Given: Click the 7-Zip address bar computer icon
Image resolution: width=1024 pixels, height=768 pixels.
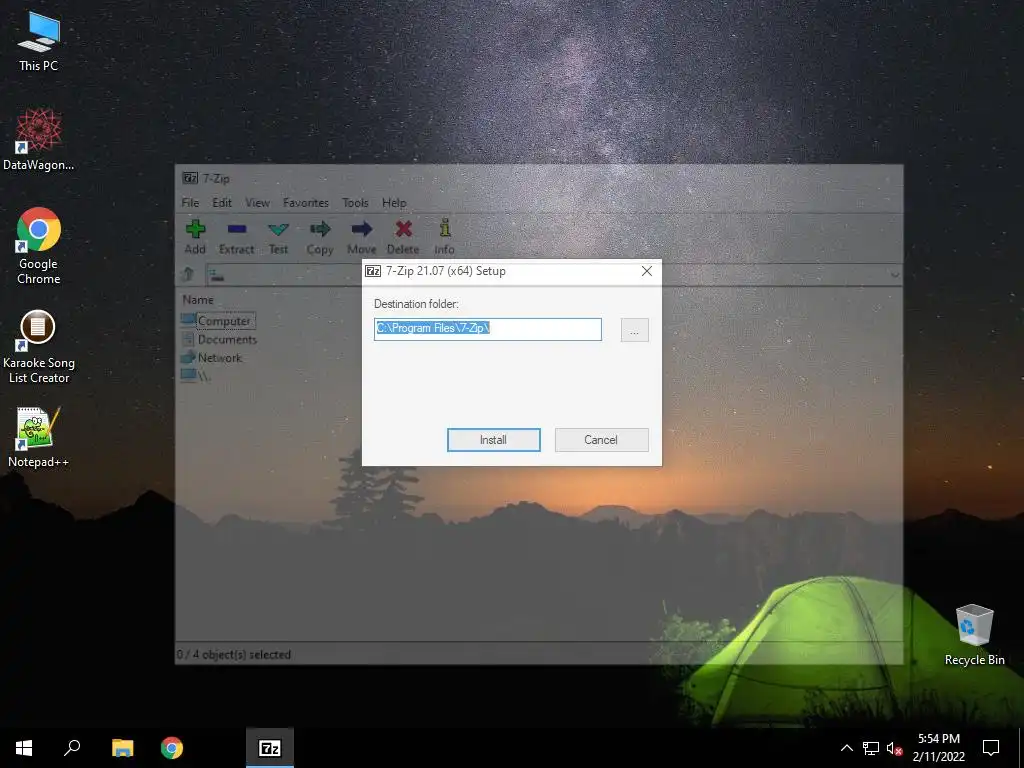Looking at the screenshot, I should coord(217,276).
